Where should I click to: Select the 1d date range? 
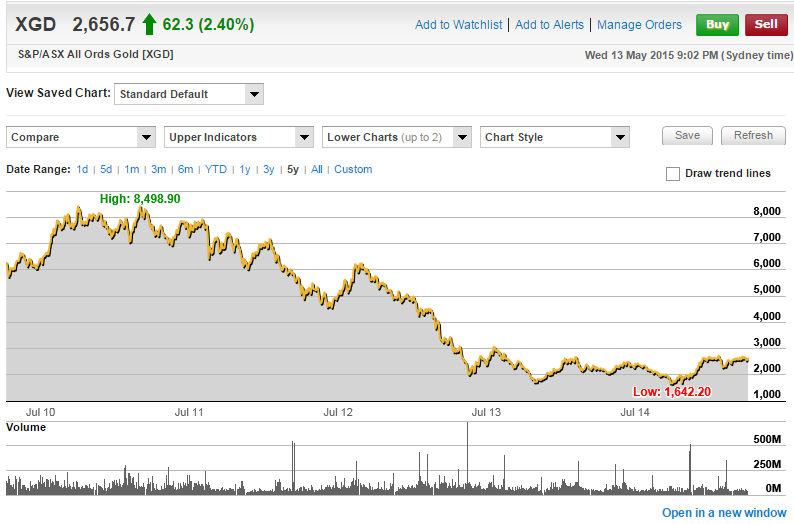coord(82,170)
